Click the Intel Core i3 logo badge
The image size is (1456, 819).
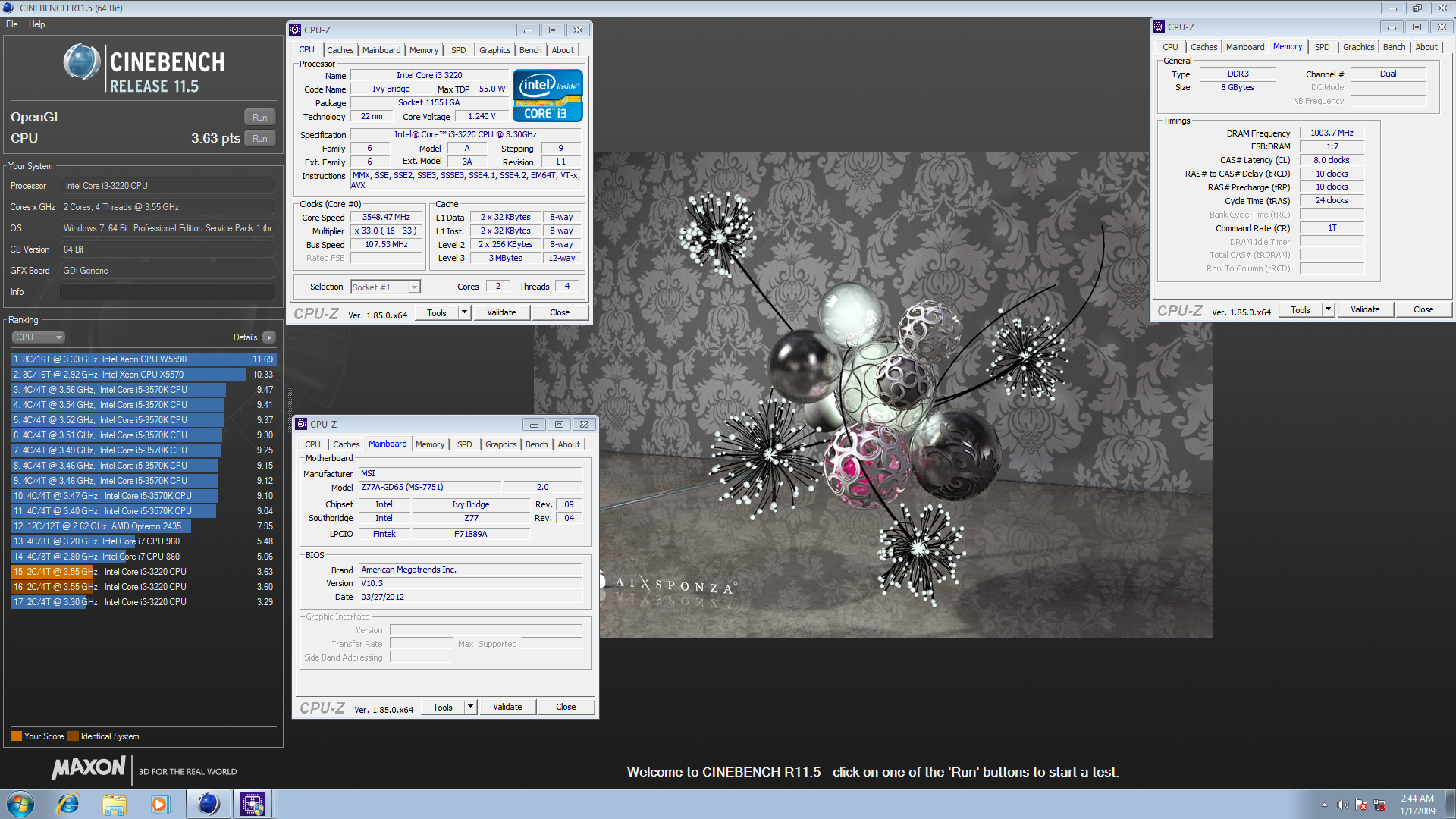[548, 96]
